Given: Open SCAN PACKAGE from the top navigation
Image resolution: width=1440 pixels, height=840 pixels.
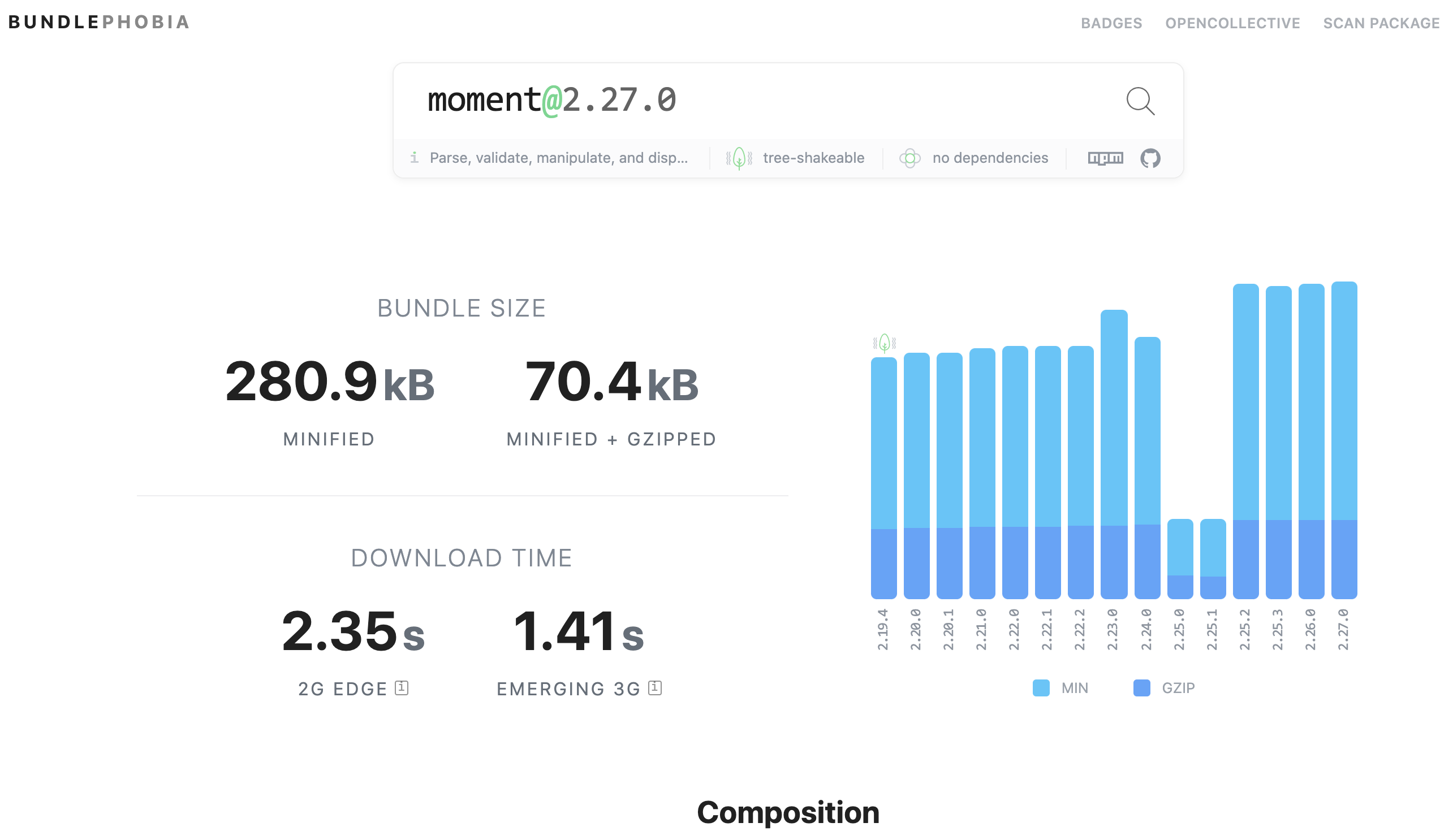Looking at the screenshot, I should pos(1381,23).
